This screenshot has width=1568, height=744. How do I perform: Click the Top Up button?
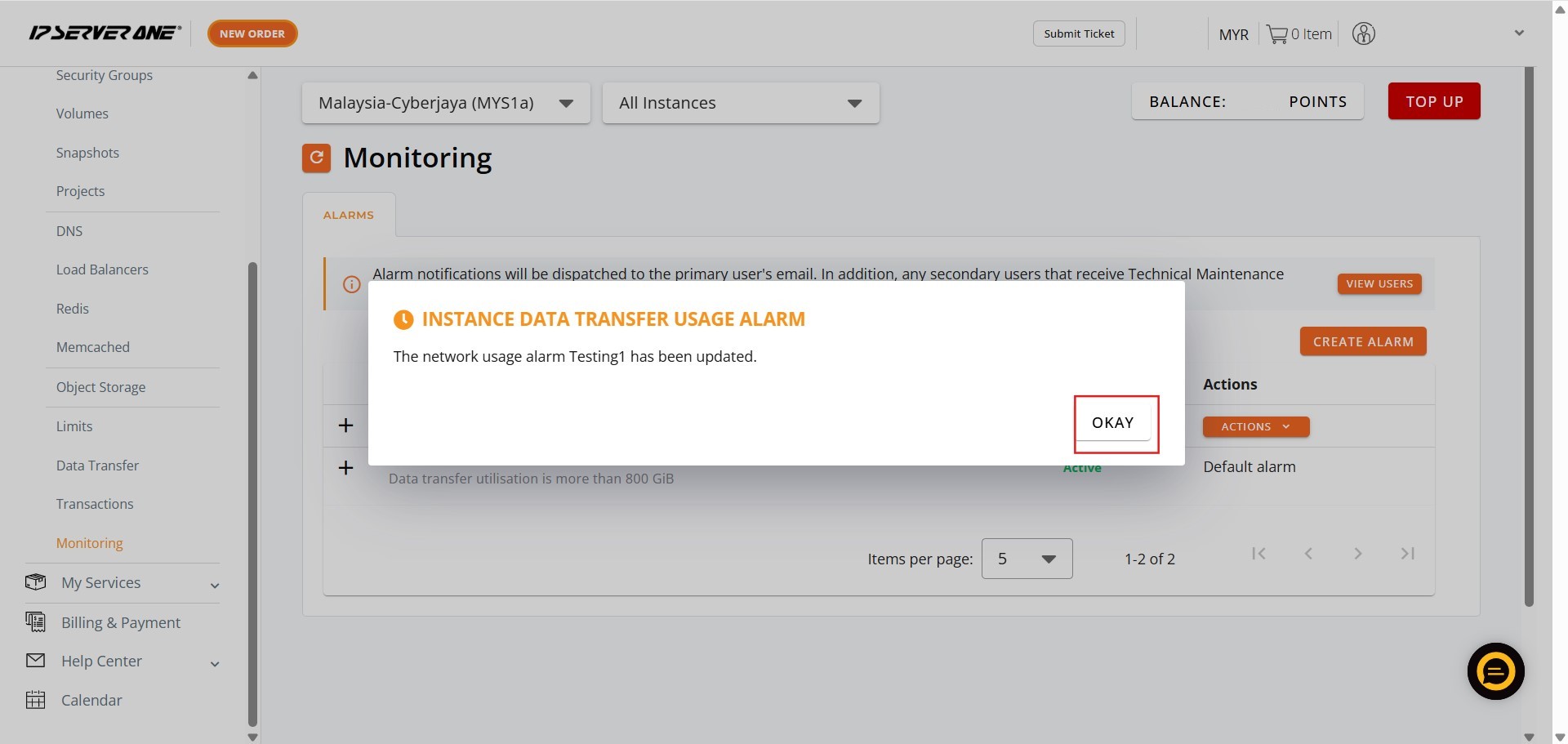1433,101
